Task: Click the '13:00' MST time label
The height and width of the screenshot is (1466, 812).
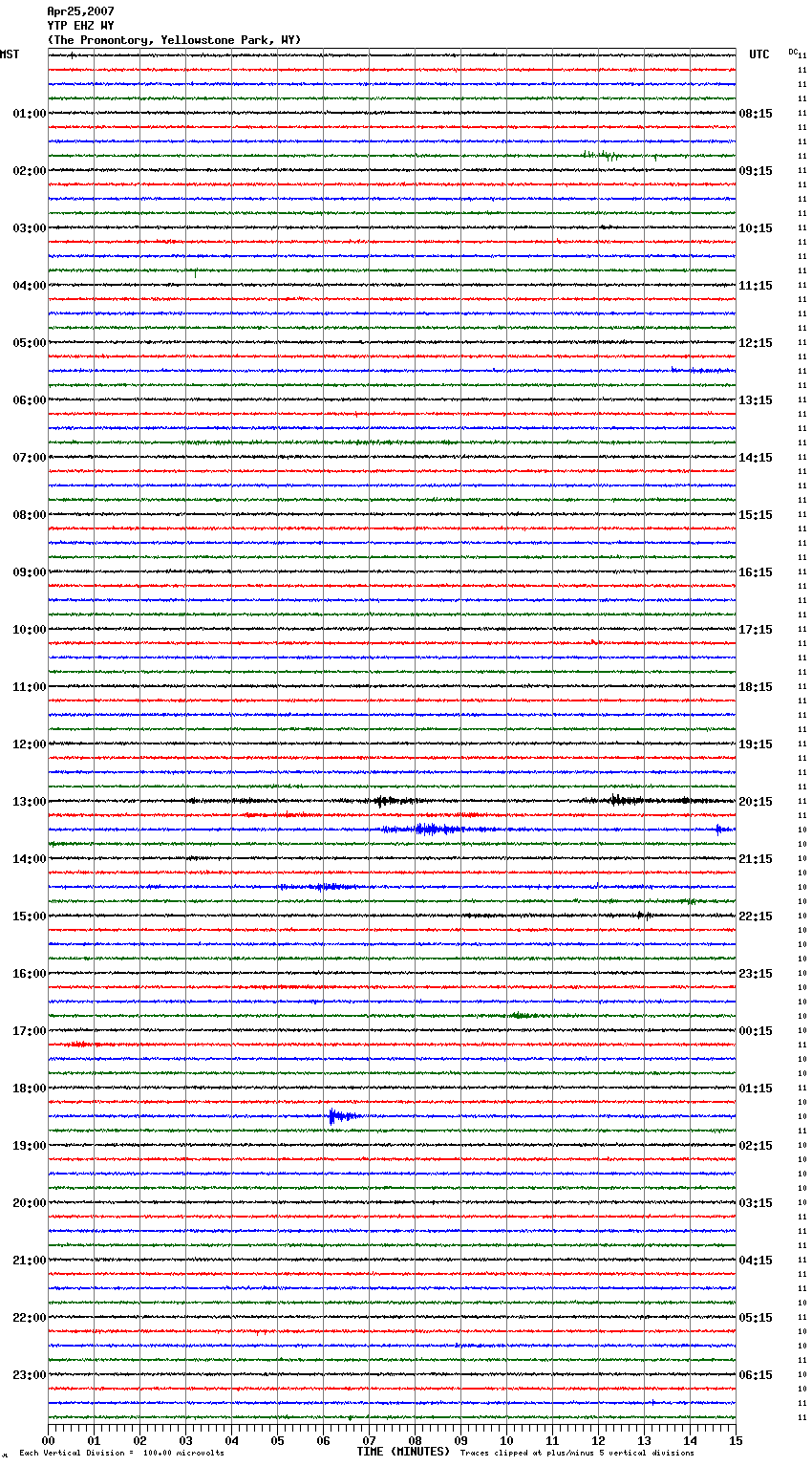Action: tap(29, 802)
